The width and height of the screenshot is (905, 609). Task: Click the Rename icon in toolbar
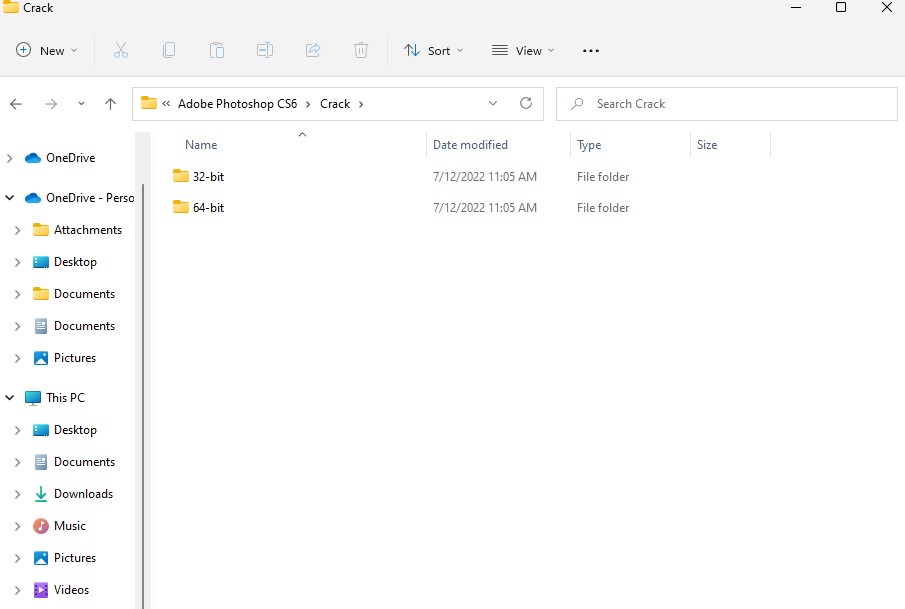265,50
